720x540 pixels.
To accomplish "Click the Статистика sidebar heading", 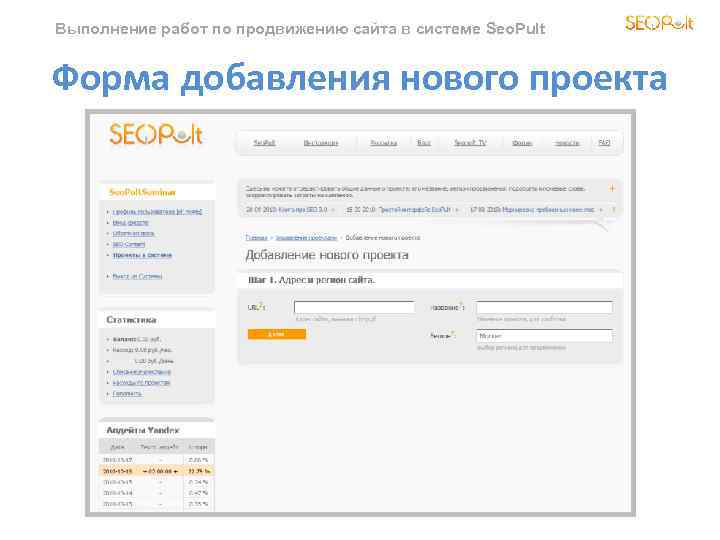I will click(131, 320).
